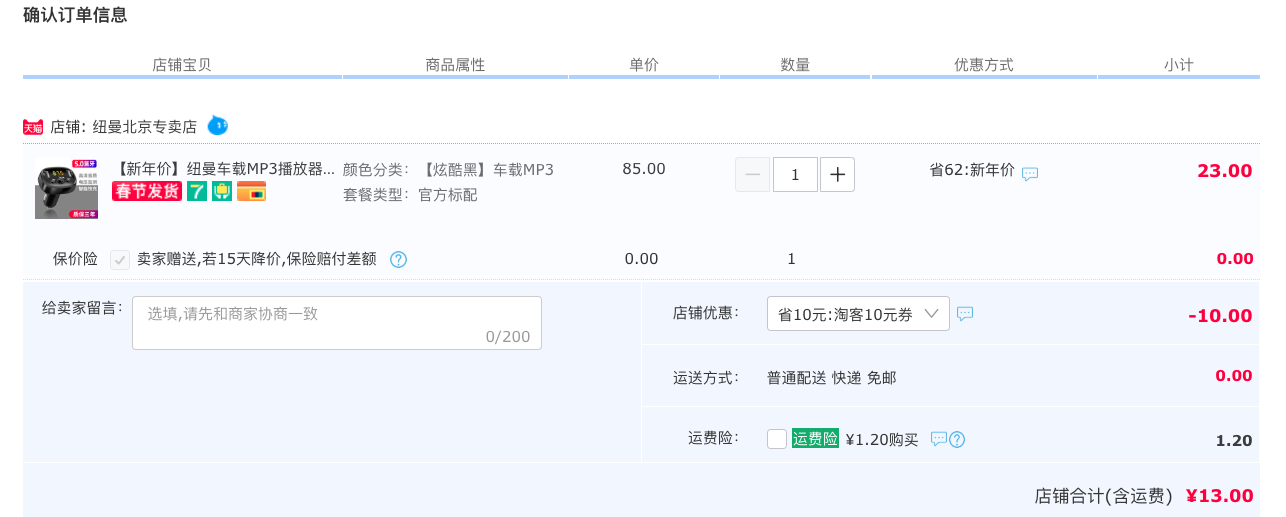Screen dimensions: 1286x517
Task: Click the 省62:新年价 discount text
Action: click(x=972, y=170)
